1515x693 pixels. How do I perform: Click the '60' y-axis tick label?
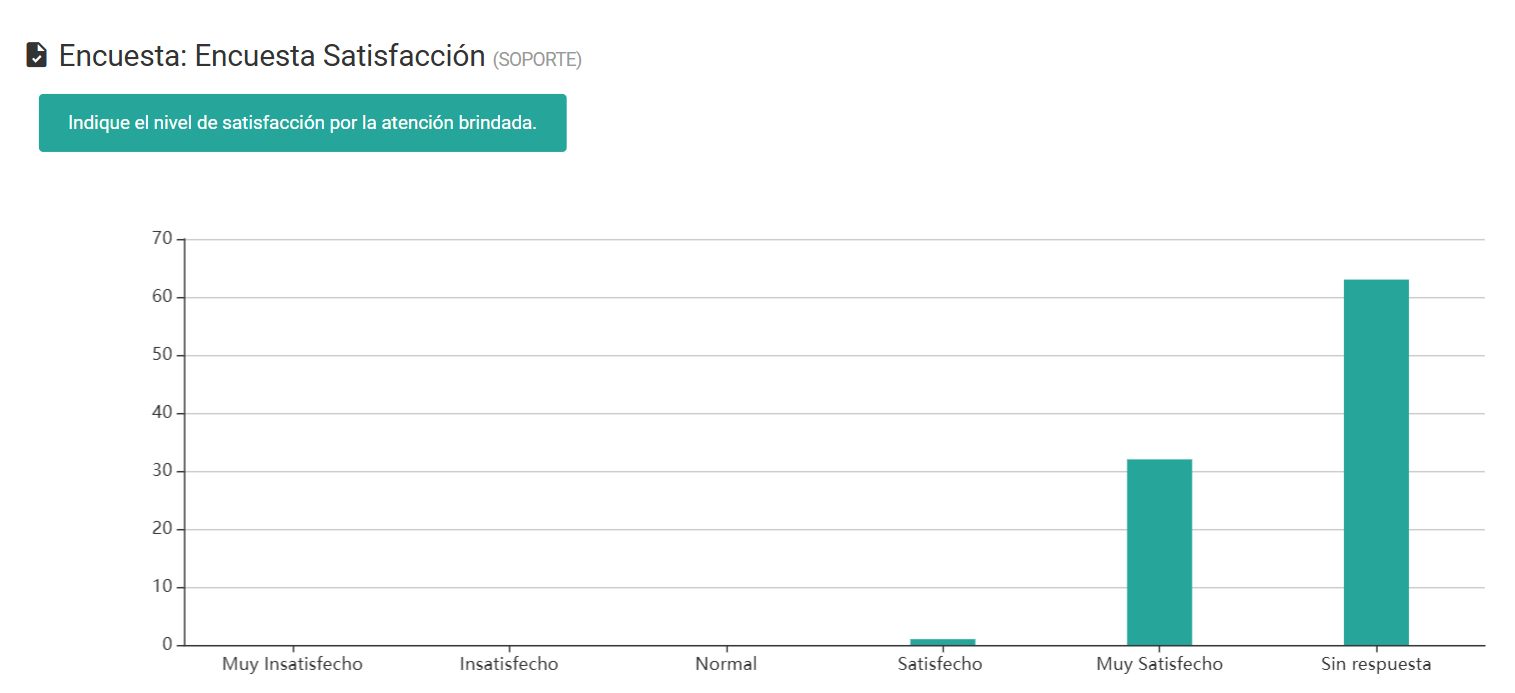(x=164, y=296)
